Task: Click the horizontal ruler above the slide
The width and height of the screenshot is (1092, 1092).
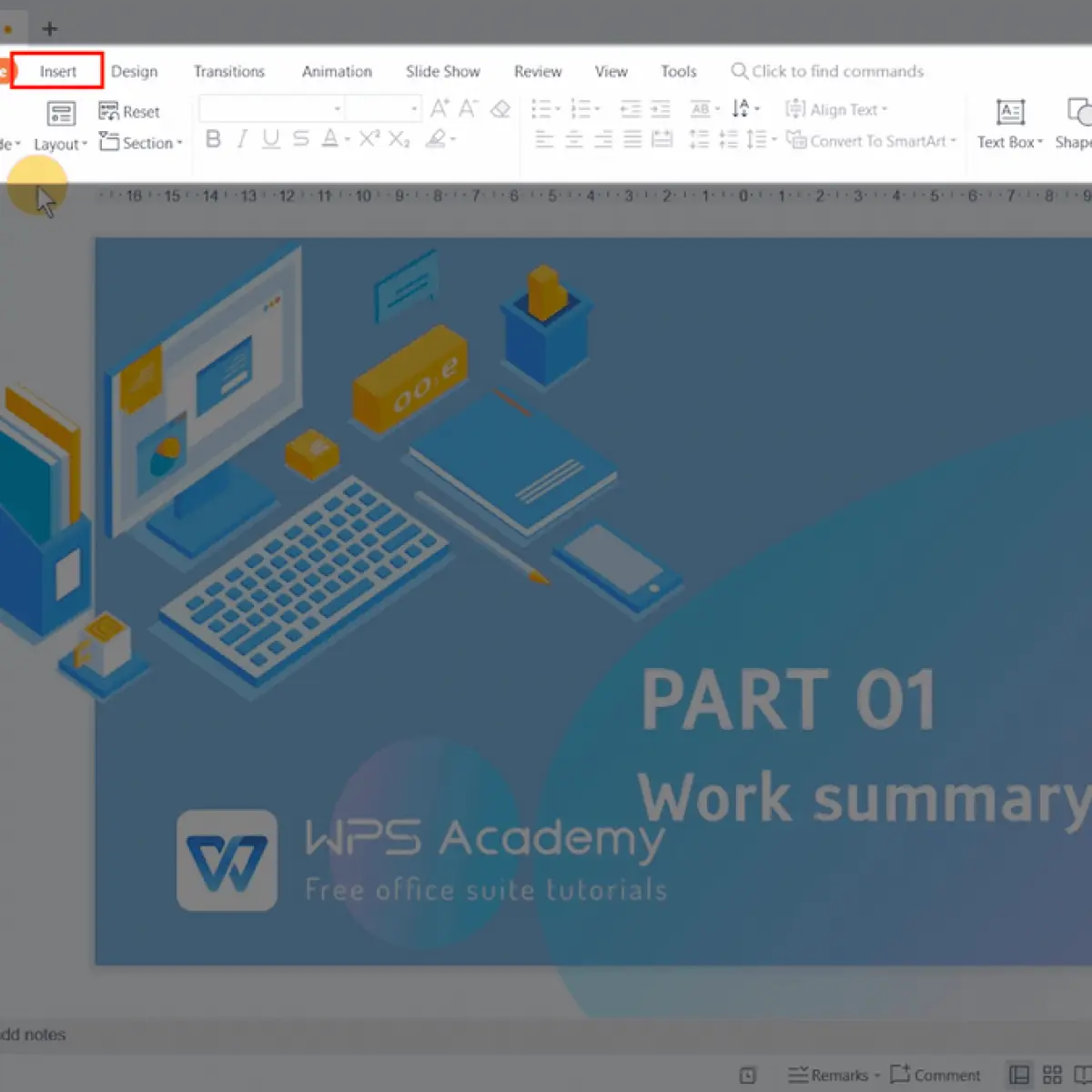Action: point(593,196)
